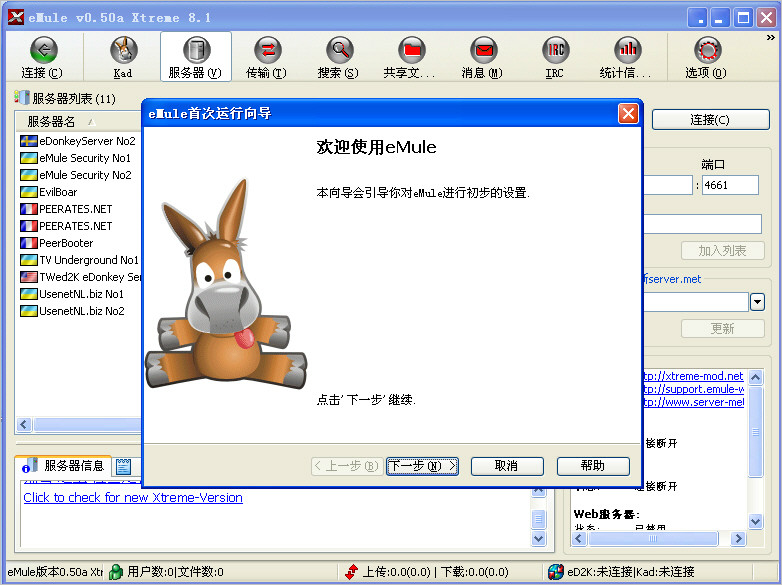Click the flag icon of PeerBooter

tap(28, 243)
